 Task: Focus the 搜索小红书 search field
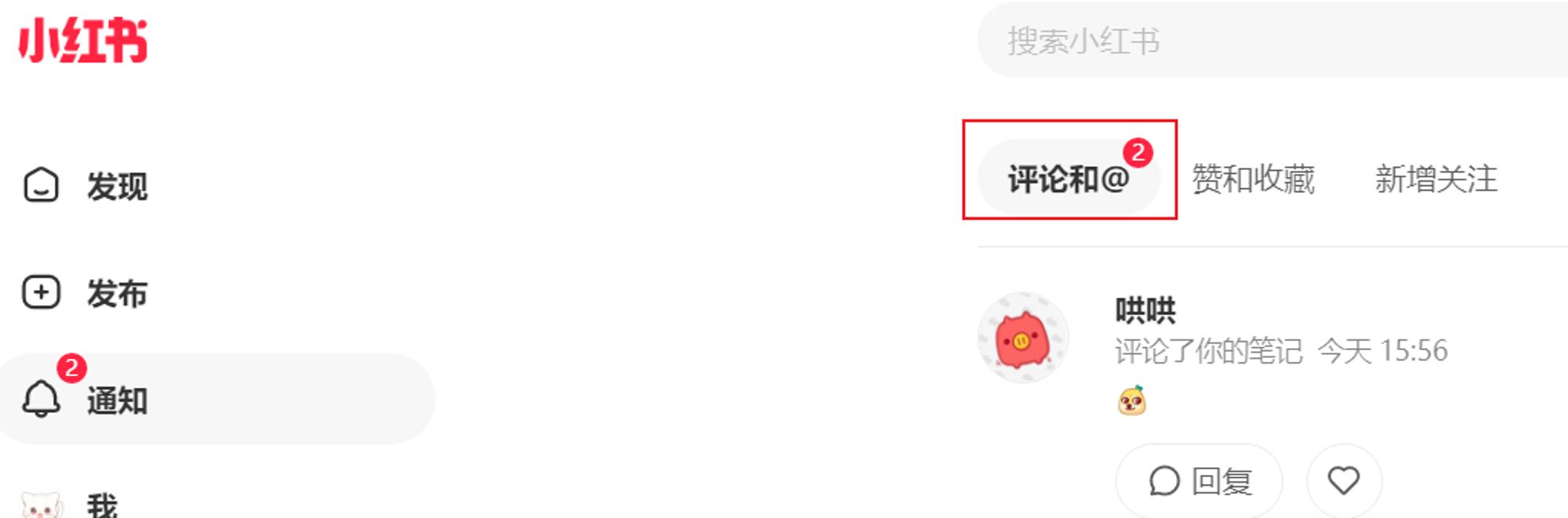click(1272, 40)
